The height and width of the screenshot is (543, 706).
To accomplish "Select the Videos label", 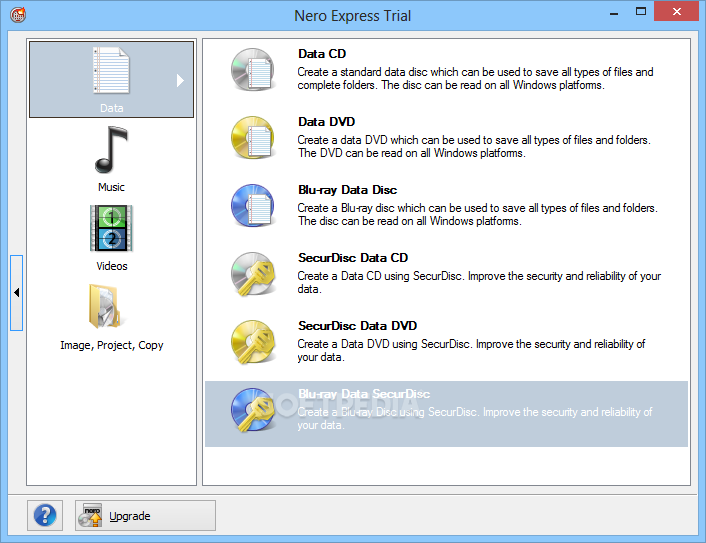I will 112,266.
